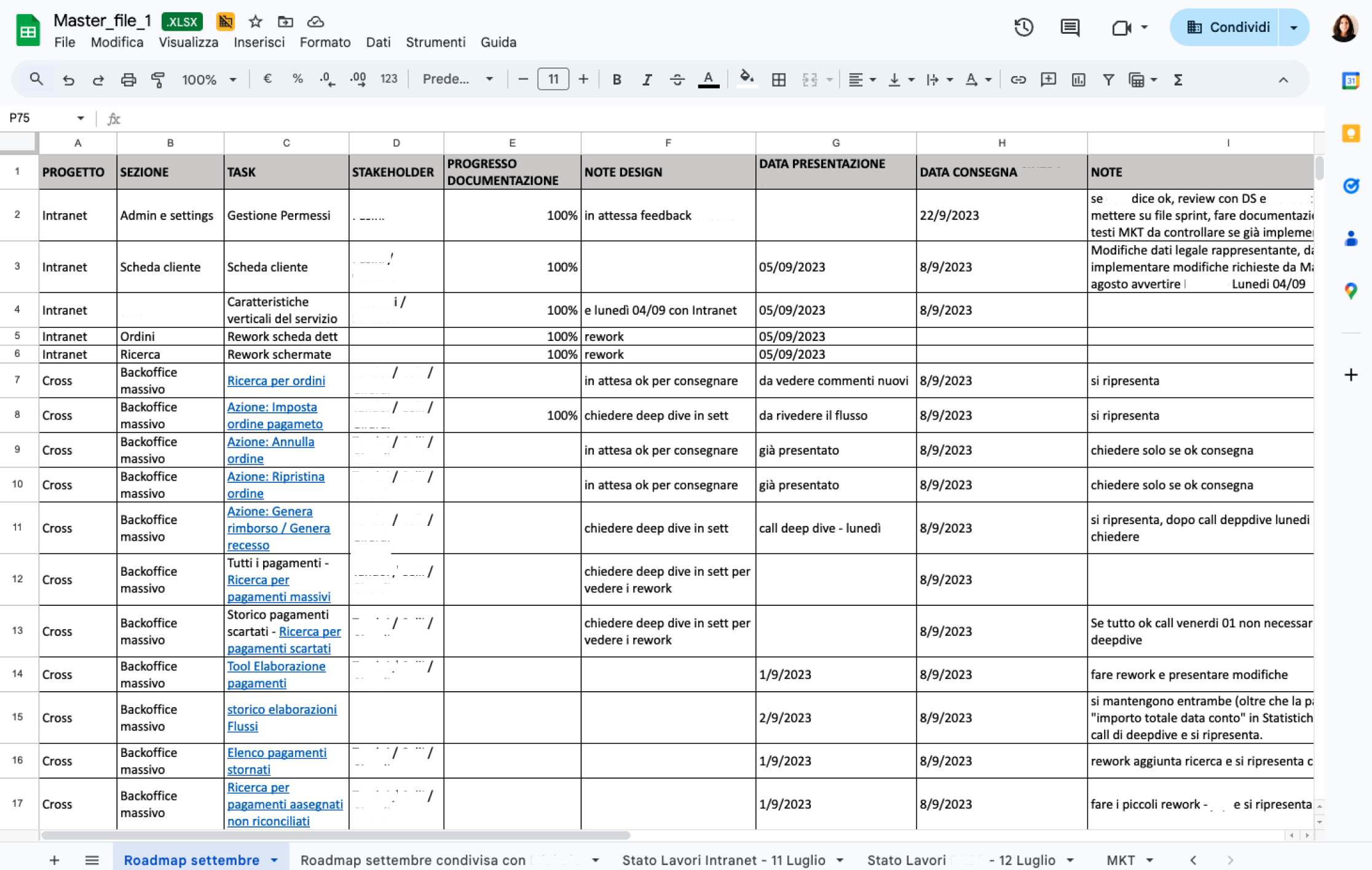Open the zoom 100% dropdown
The image size is (1372, 870).
(x=208, y=80)
